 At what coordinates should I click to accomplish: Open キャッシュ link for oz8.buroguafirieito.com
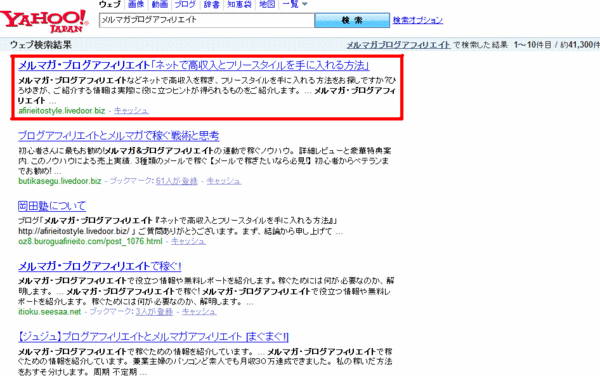coord(188,241)
